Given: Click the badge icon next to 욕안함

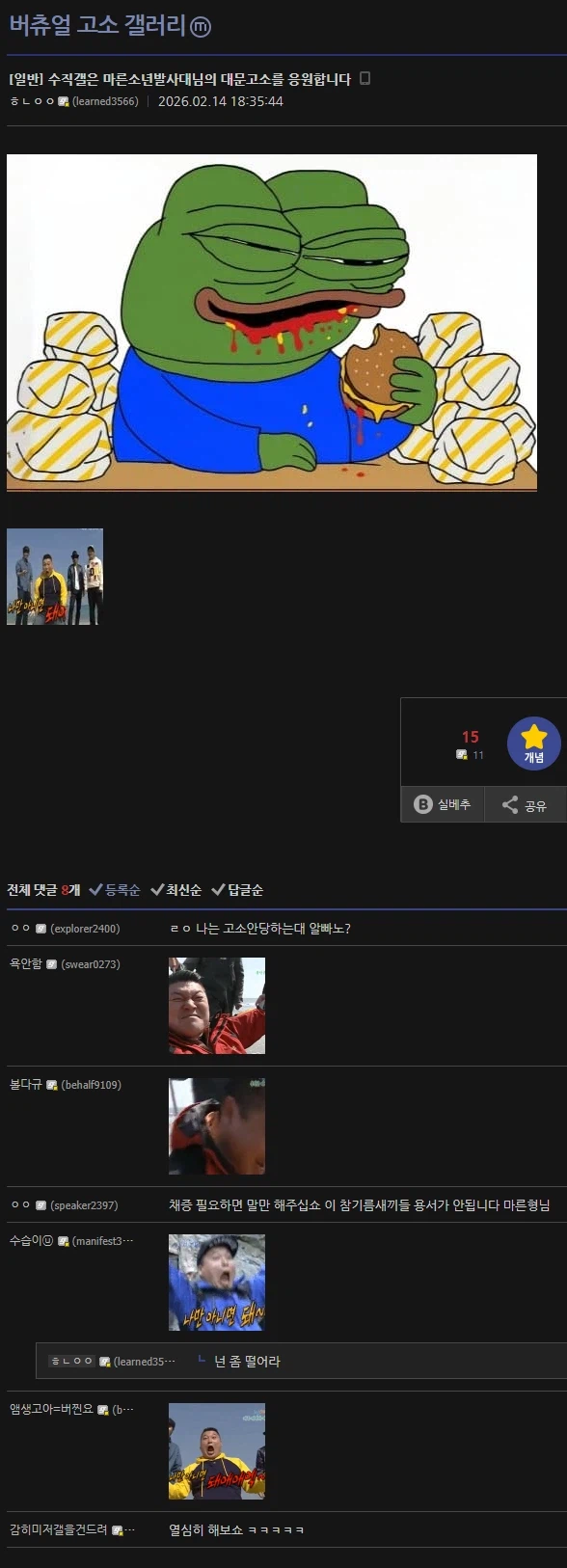Looking at the screenshot, I should [x=52, y=964].
